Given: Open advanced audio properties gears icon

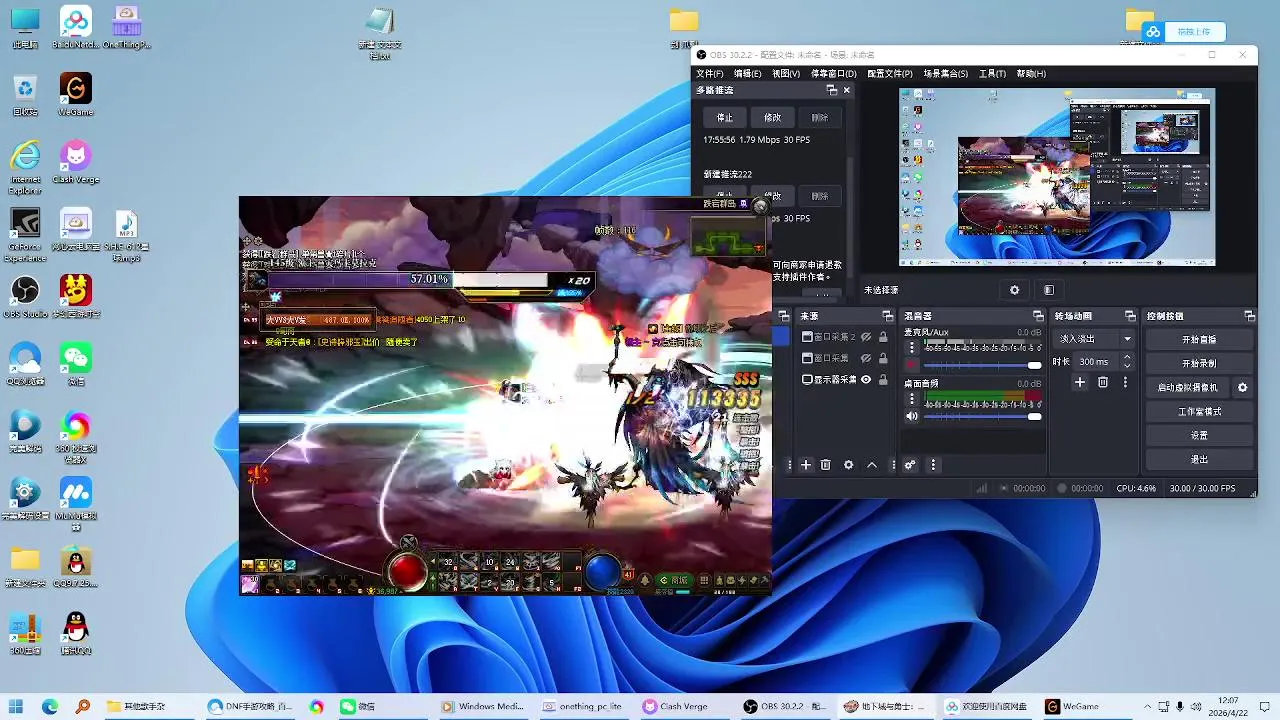Looking at the screenshot, I should pos(910,465).
